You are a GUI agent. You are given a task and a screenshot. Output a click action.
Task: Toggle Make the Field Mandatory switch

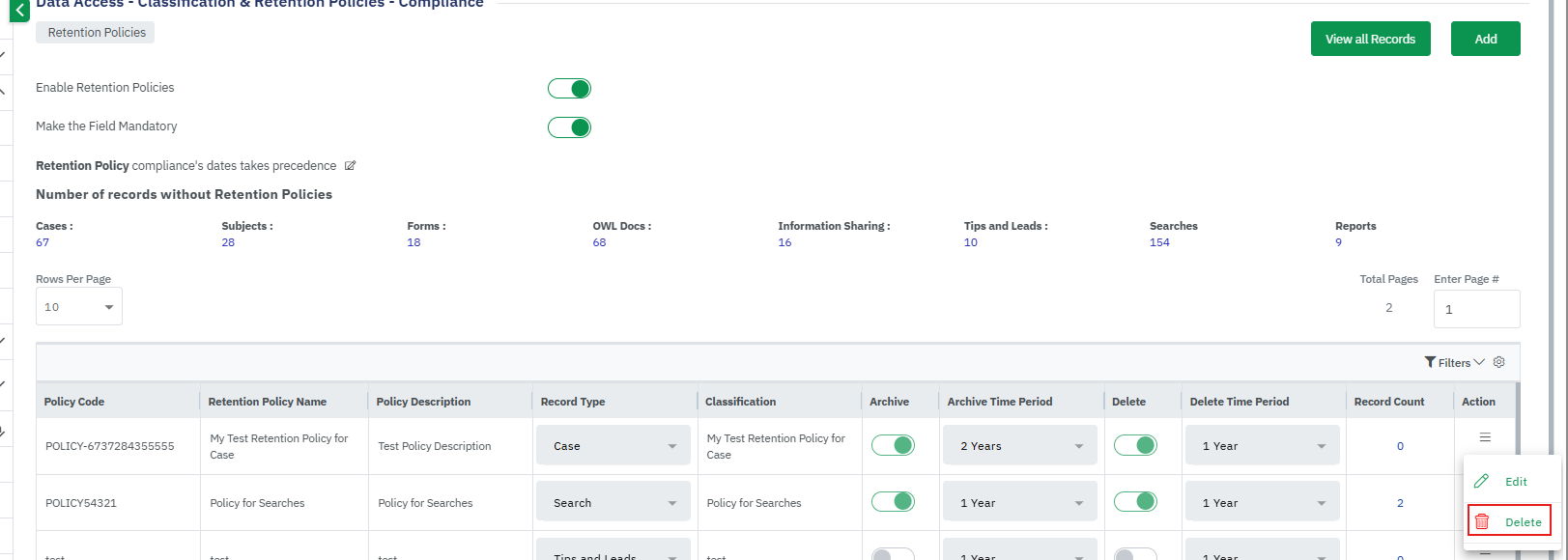pyautogui.click(x=569, y=127)
